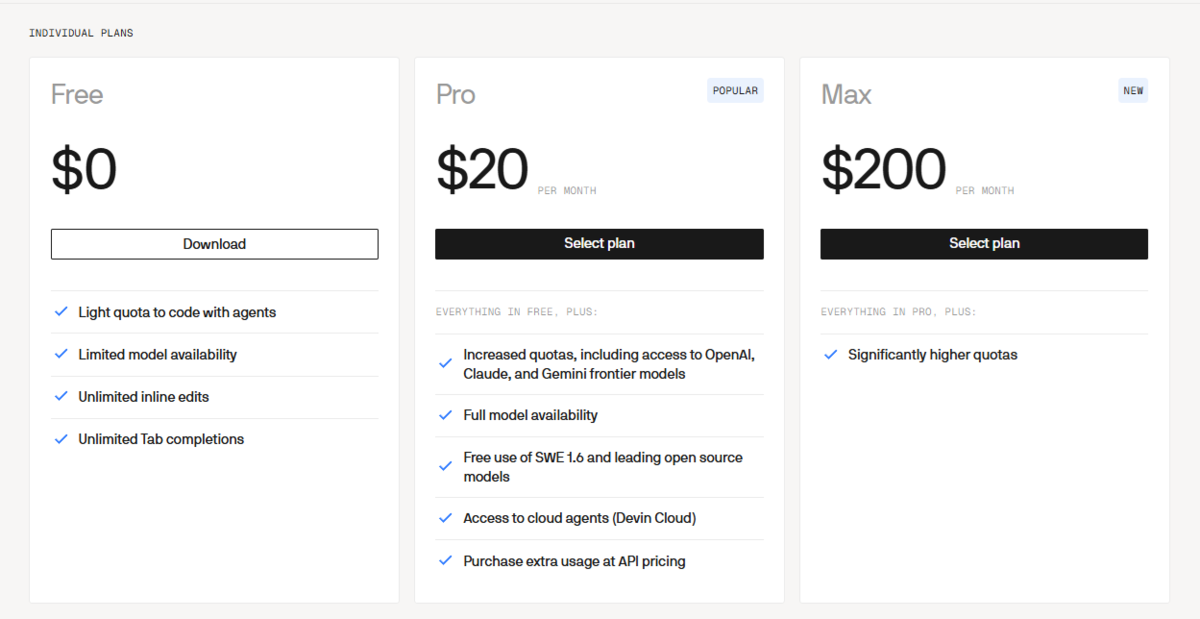
Task: Click 'EVERYTHING IN FREE, PLUS:' label
Action: pos(517,312)
